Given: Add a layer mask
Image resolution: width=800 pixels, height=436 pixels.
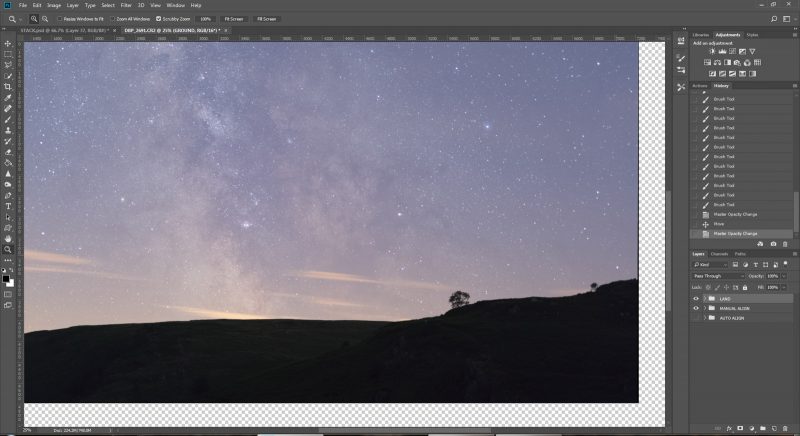Looking at the screenshot, I should [740, 428].
